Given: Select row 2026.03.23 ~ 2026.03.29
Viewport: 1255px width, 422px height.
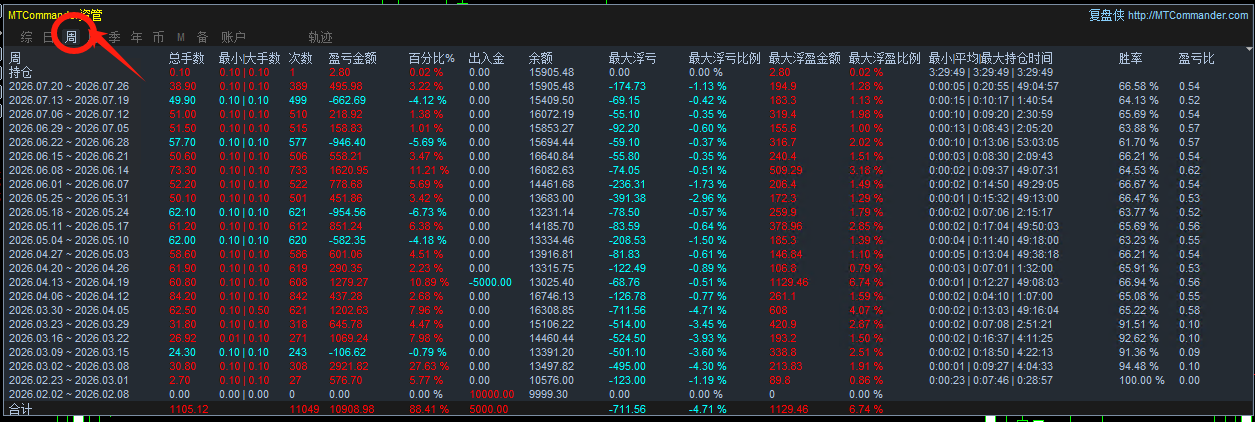Looking at the screenshot, I should [69, 324].
